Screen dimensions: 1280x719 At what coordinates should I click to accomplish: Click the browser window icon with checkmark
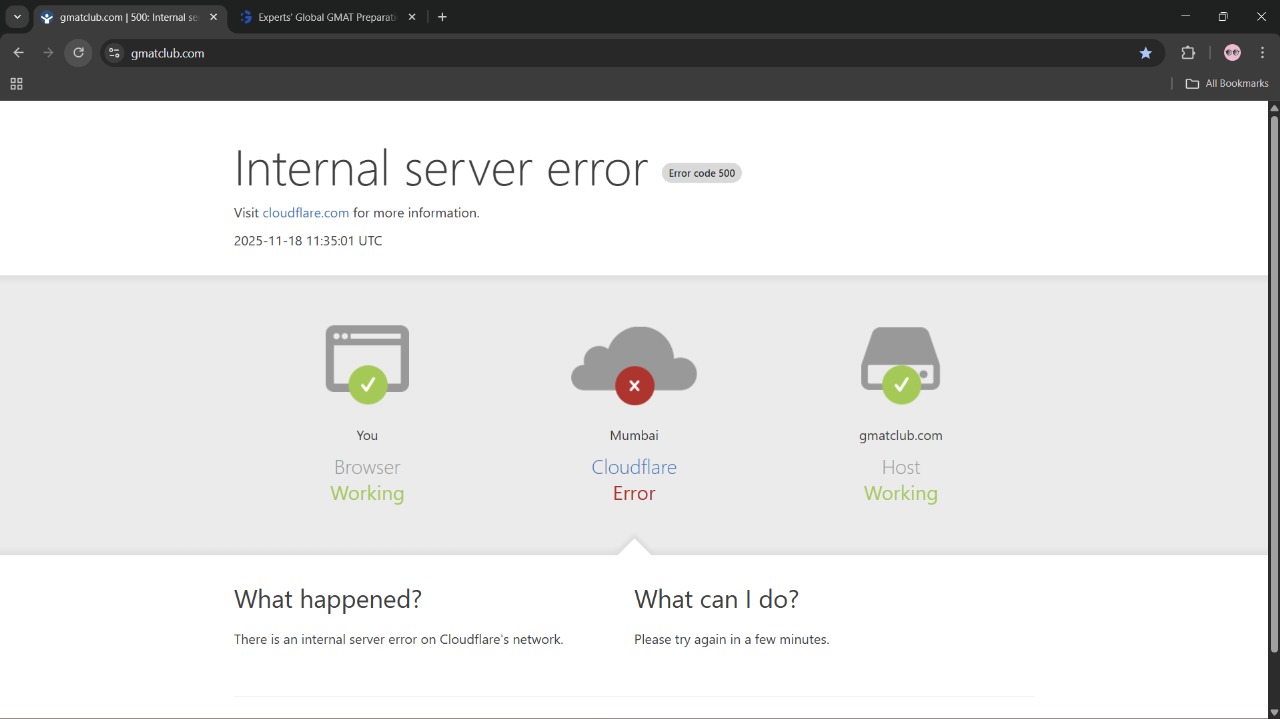367,364
